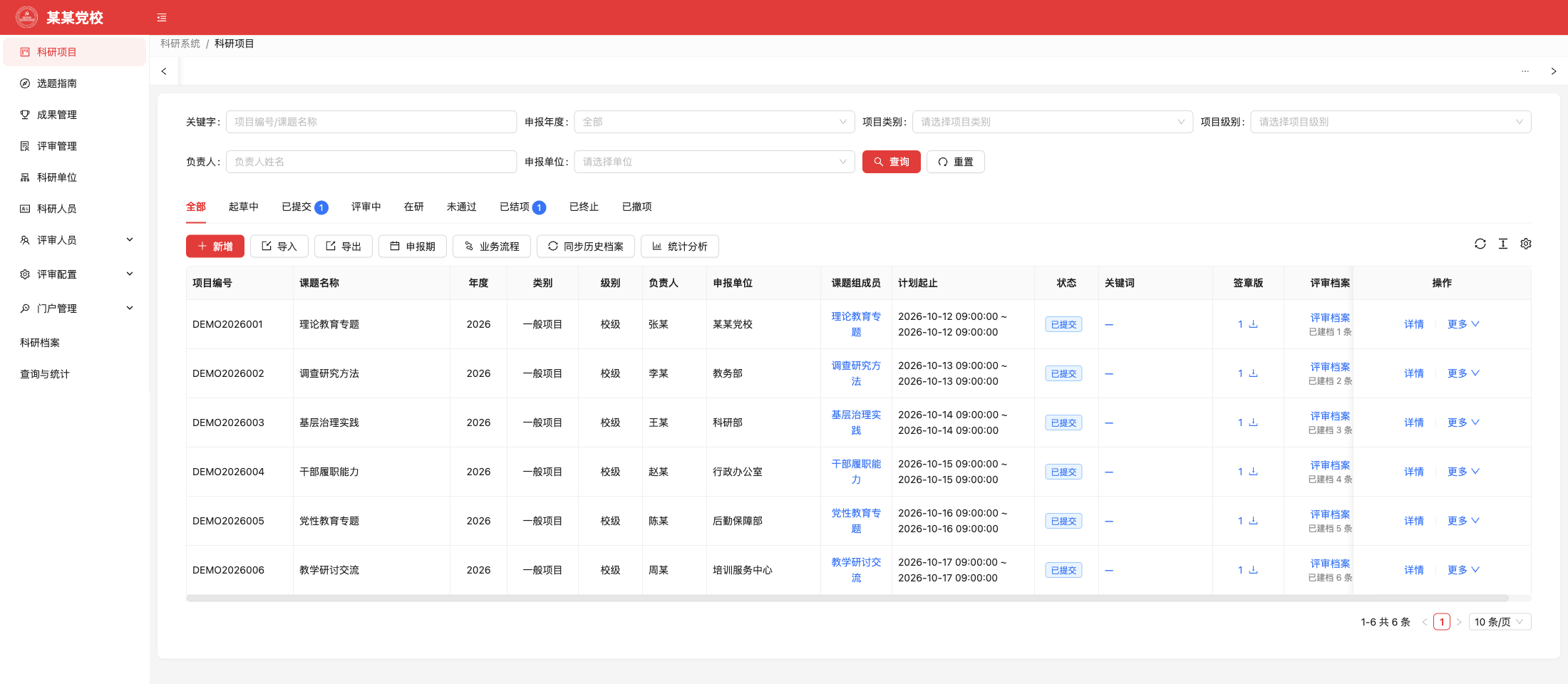Expand 更多 menu for DEMO2026003
1568x684 pixels.
pyautogui.click(x=1463, y=423)
